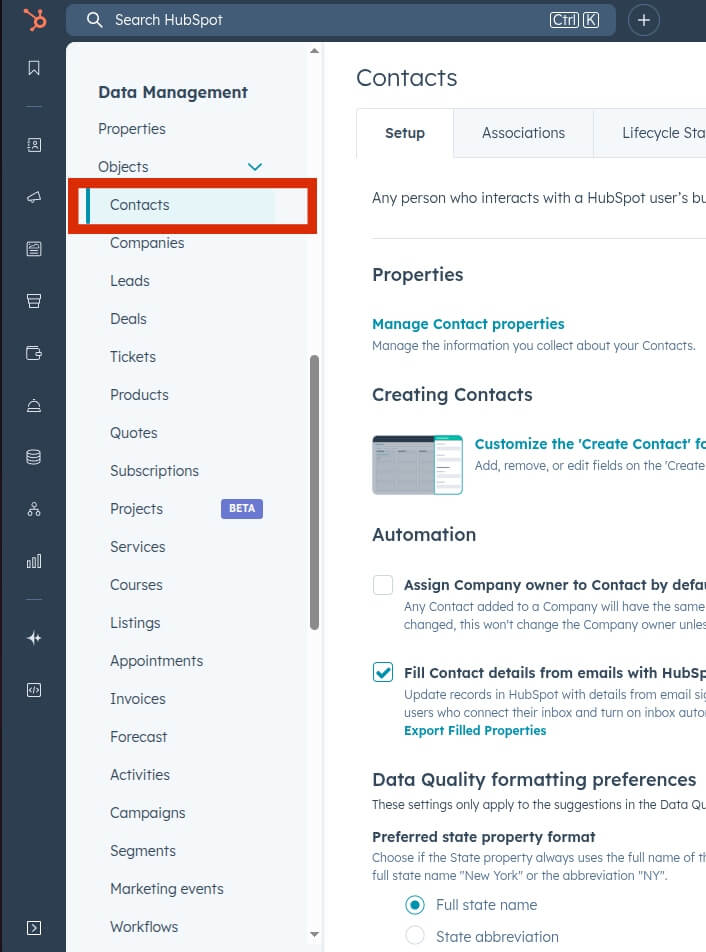Select Full state name radio option

pyautogui.click(x=415, y=905)
